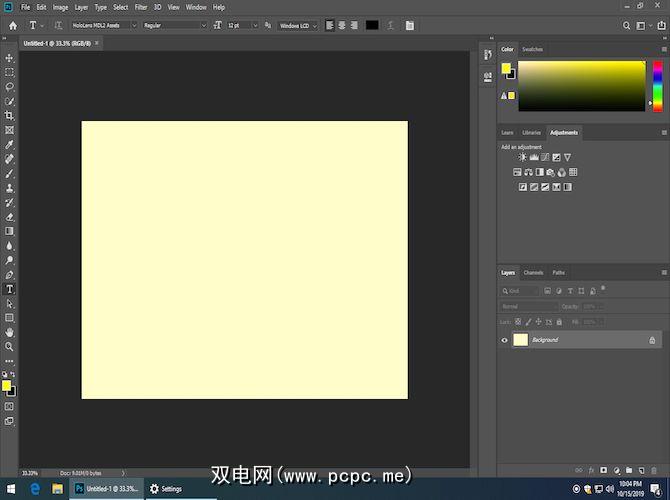Click the Brightness/Contrast adjustment icon
Screen dimensions: 670x500
[x=522, y=157]
